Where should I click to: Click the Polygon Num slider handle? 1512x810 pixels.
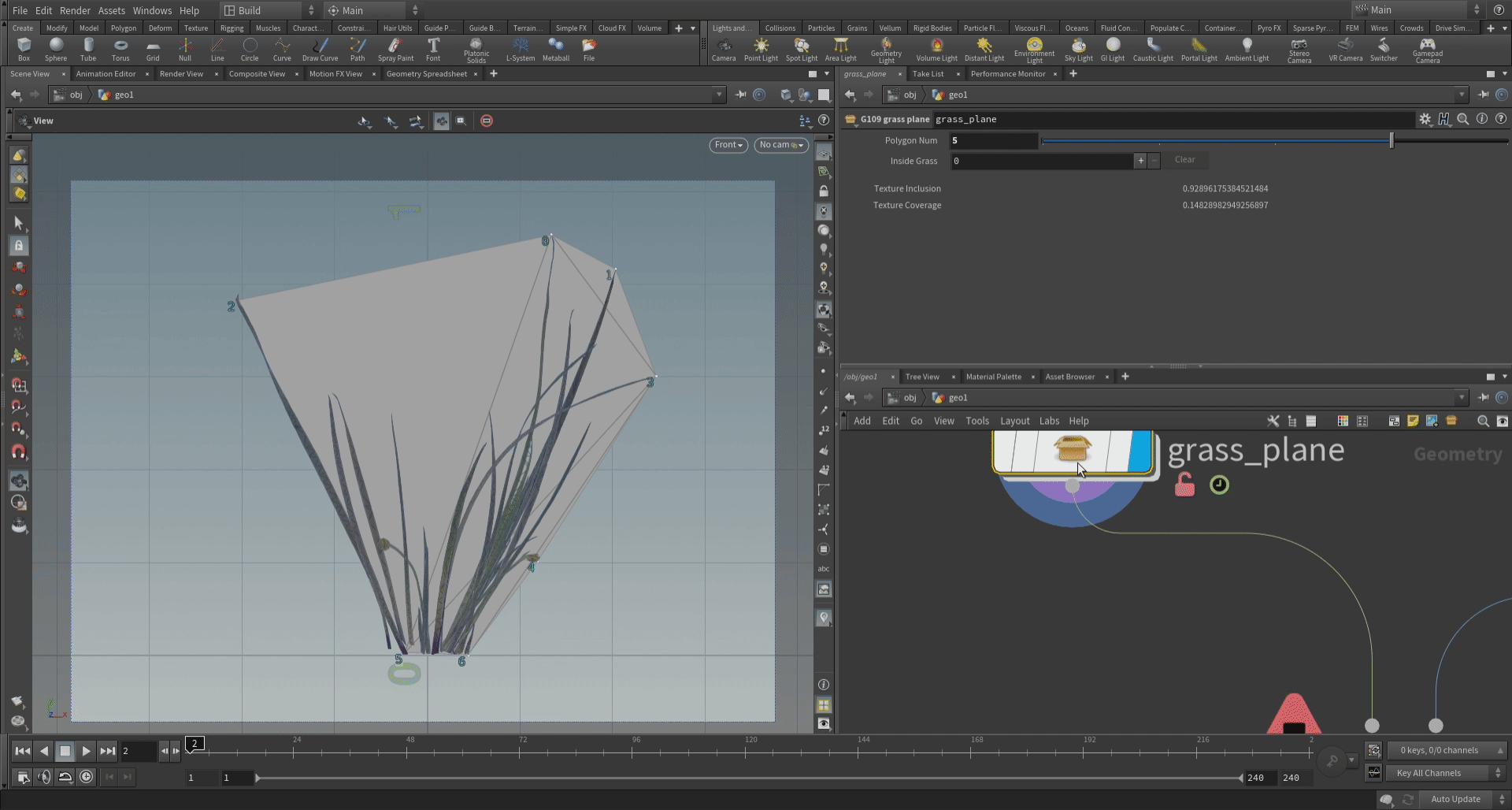click(1392, 140)
